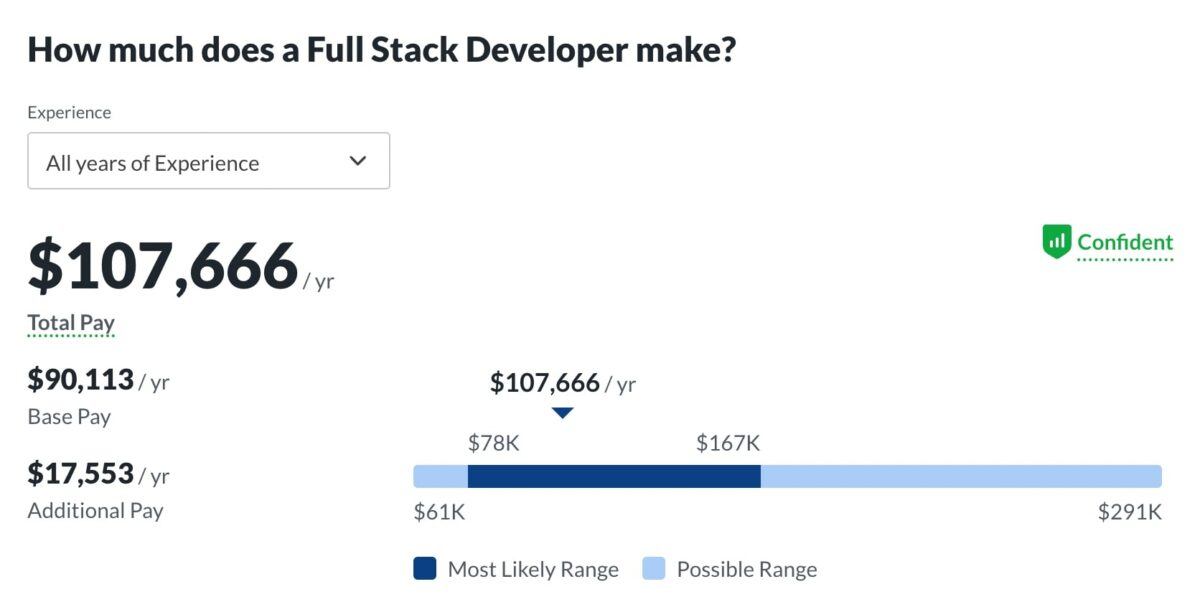The width and height of the screenshot is (1200, 607).
Task: Click the Total Pay underlined link
Action: [71, 323]
